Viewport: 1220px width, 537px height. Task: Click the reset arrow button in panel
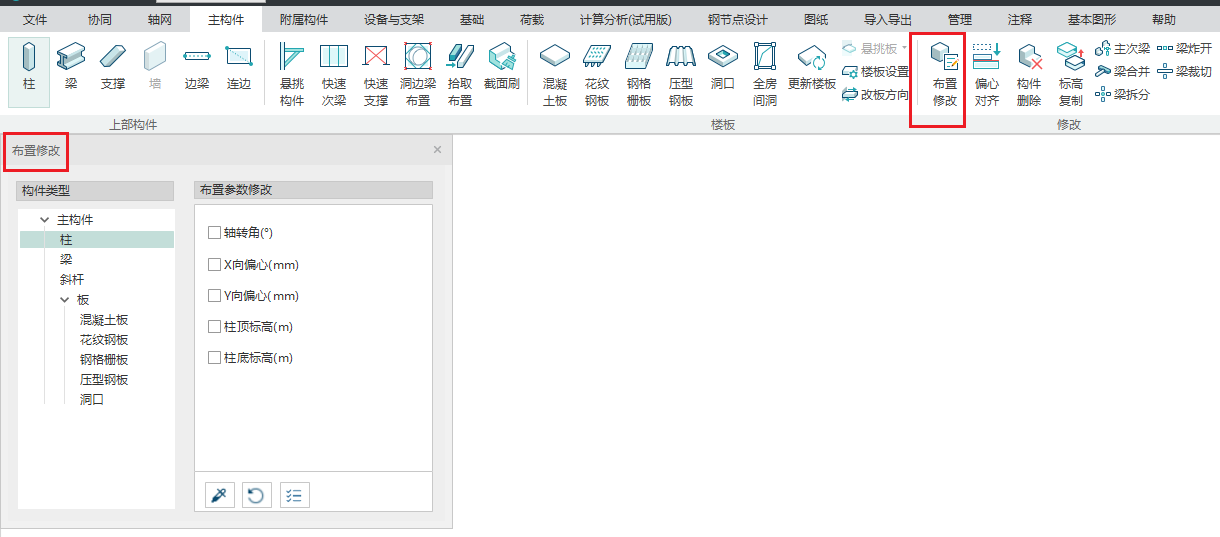click(256, 495)
